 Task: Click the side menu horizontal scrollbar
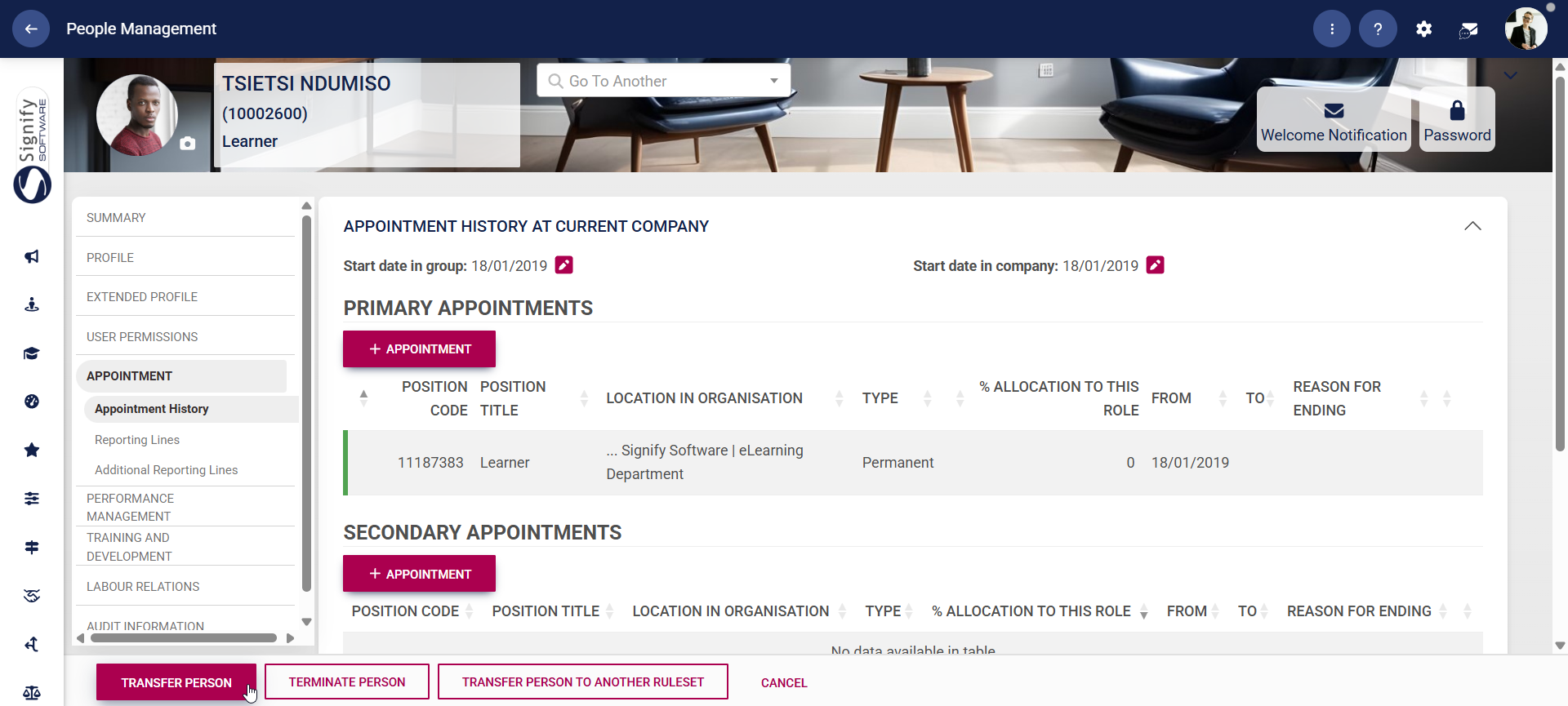[x=184, y=638]
